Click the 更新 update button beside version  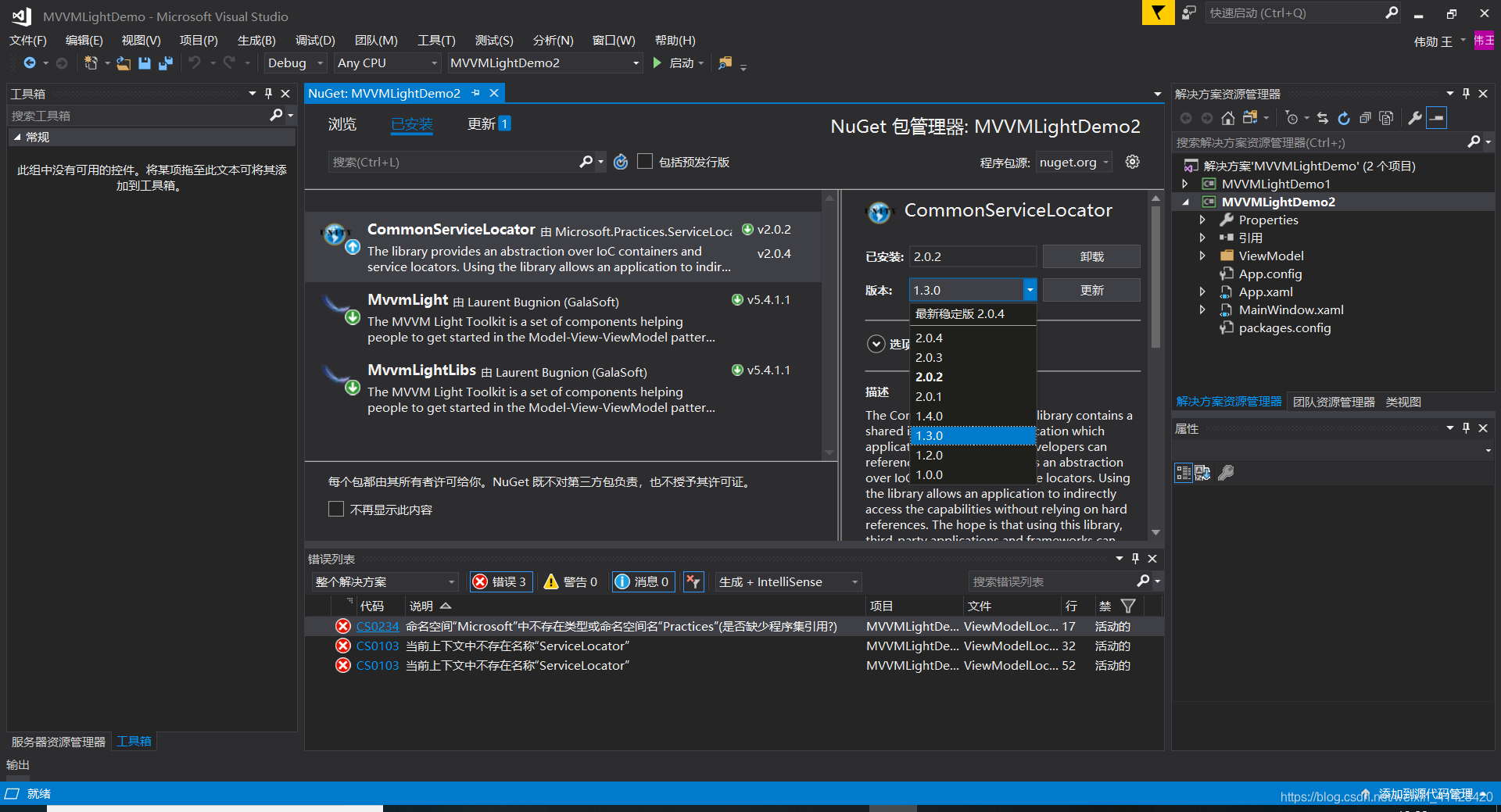pyautogui.click(x=1091, y=290)
